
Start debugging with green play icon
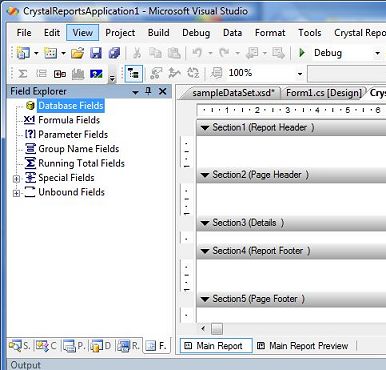[x=302, y=53]
